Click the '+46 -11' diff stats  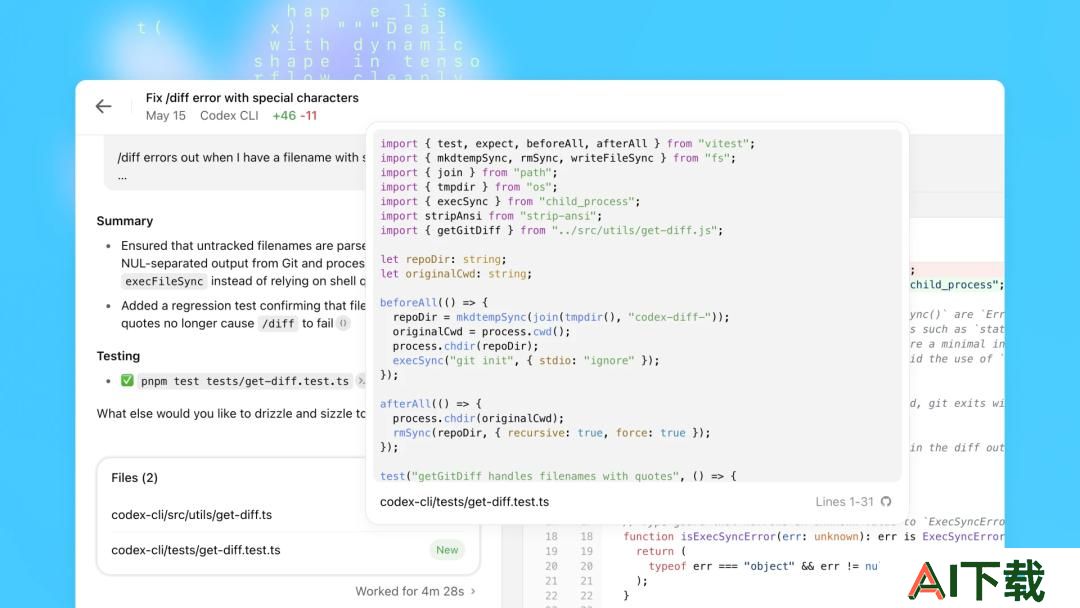[x=295, y=116]
